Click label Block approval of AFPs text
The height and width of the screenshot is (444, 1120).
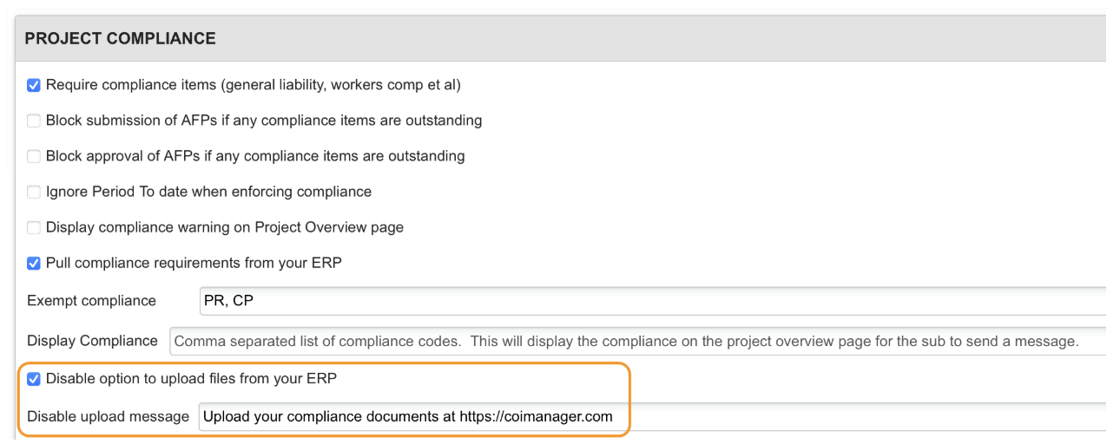tap(256, 156)
